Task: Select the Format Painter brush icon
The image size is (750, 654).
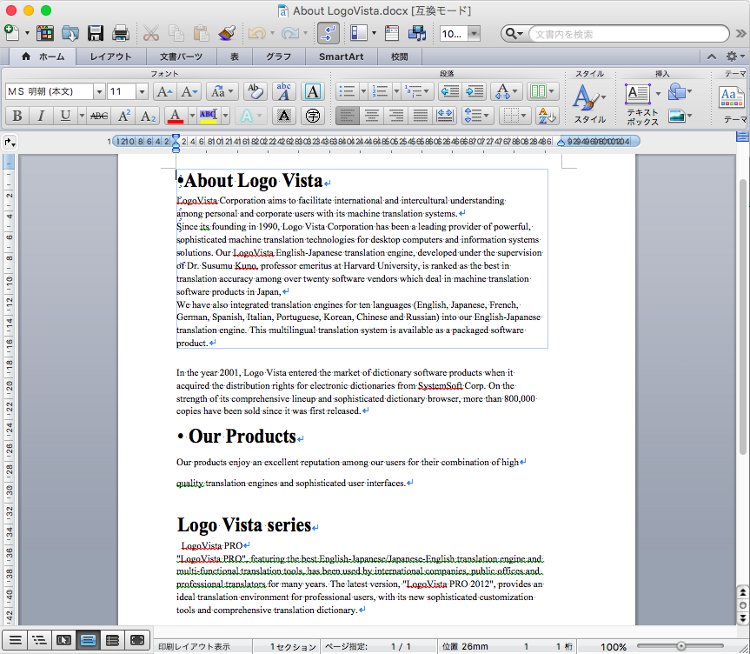Action: click(227, 33)
